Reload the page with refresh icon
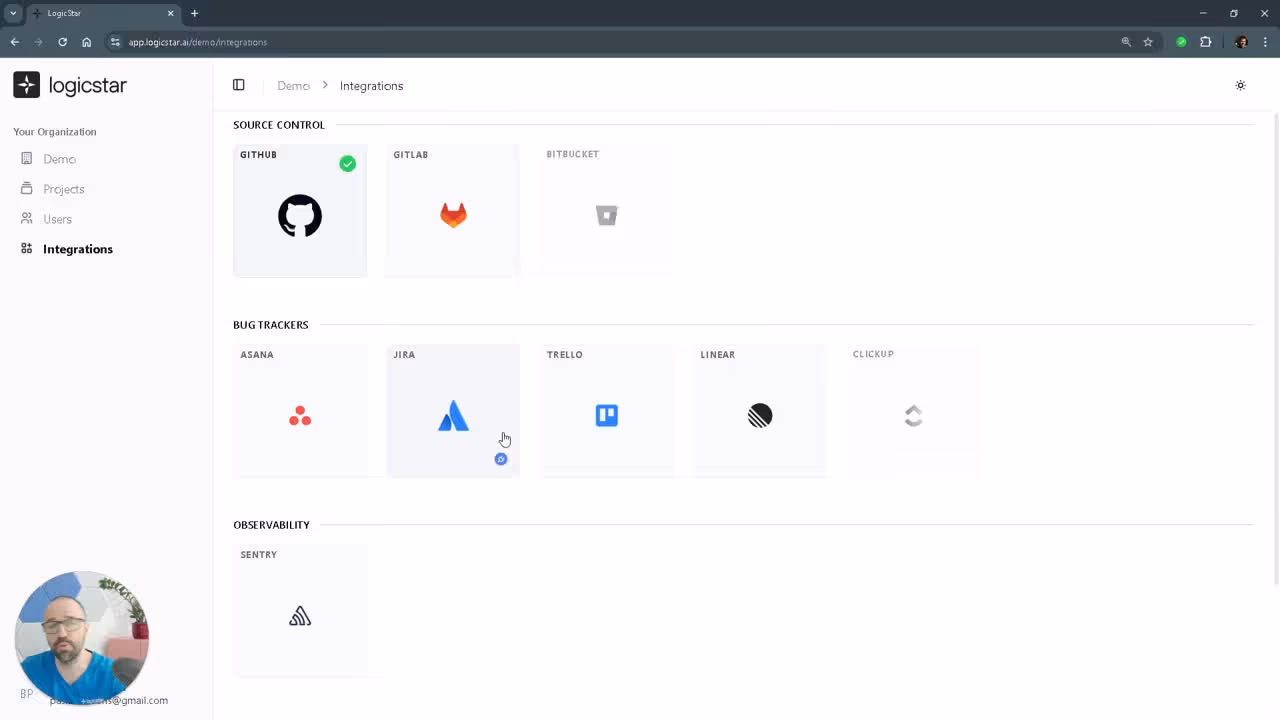The width and height of the screenshot is (1280, 720). [62, 42]
